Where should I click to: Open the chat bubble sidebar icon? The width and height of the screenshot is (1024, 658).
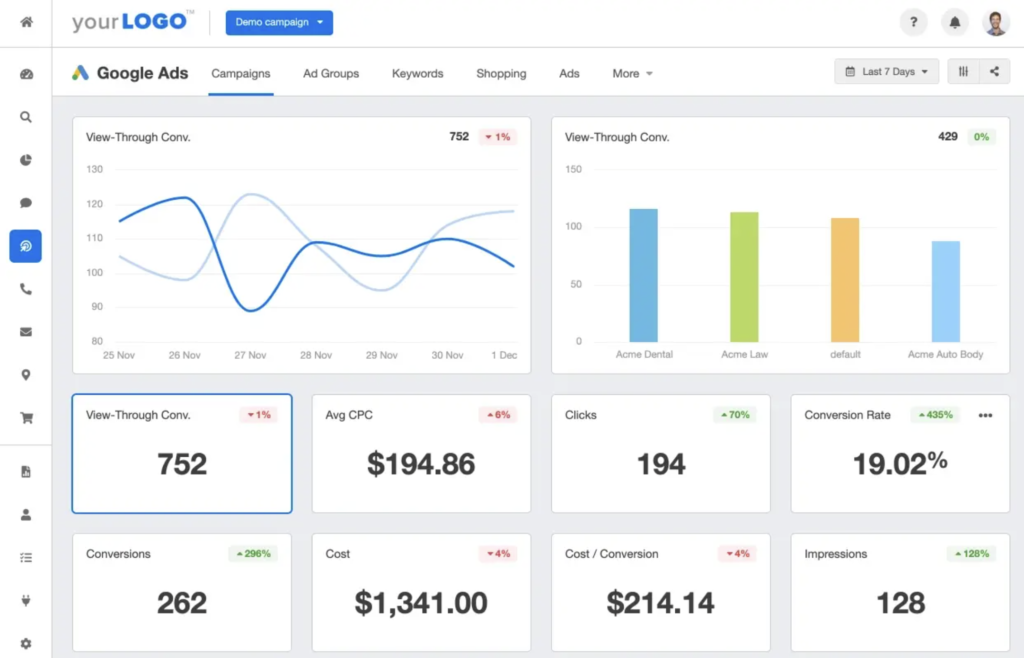pyautogui.click(x=26, y=203)
